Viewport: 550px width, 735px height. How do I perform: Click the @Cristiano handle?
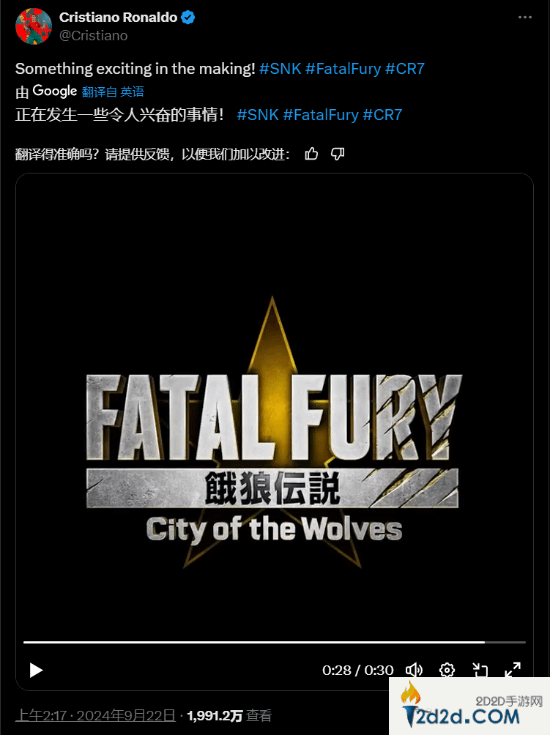(x=93, y=36)
